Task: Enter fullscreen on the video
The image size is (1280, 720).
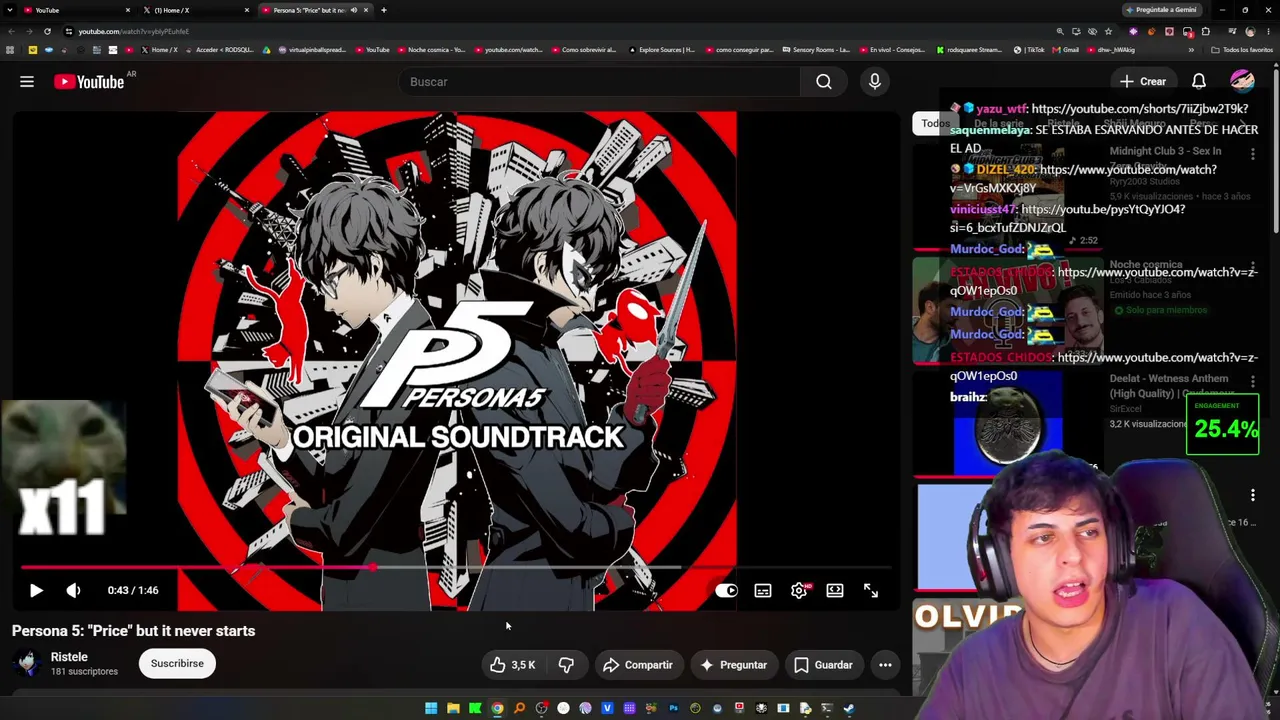Action: (871, 590)
